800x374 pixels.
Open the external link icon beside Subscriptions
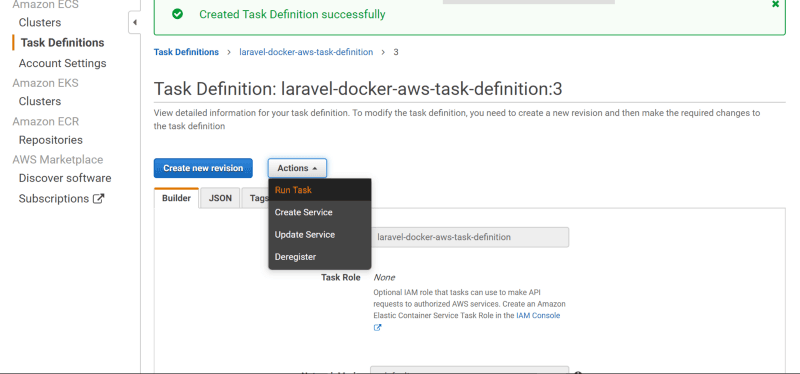(x=98, y=198)
